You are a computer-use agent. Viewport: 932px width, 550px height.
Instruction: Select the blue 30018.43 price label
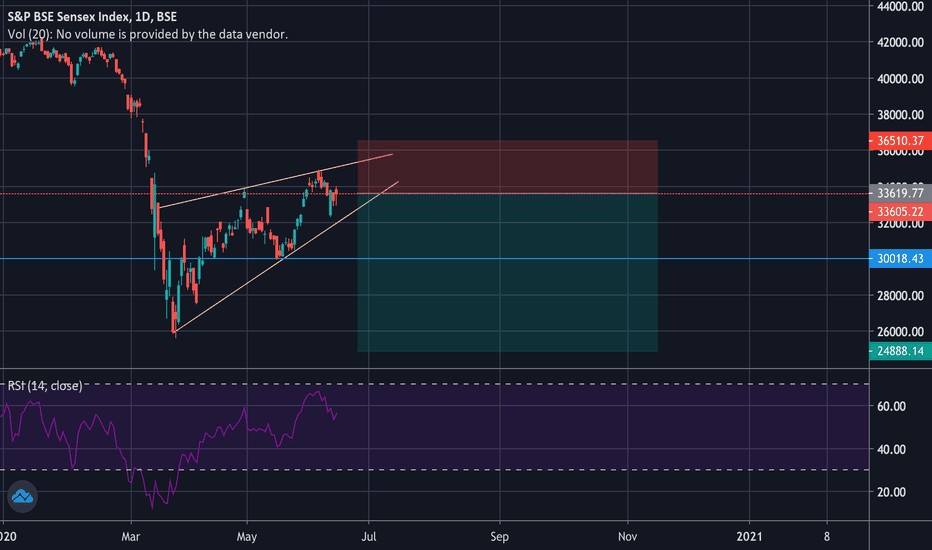900,259
